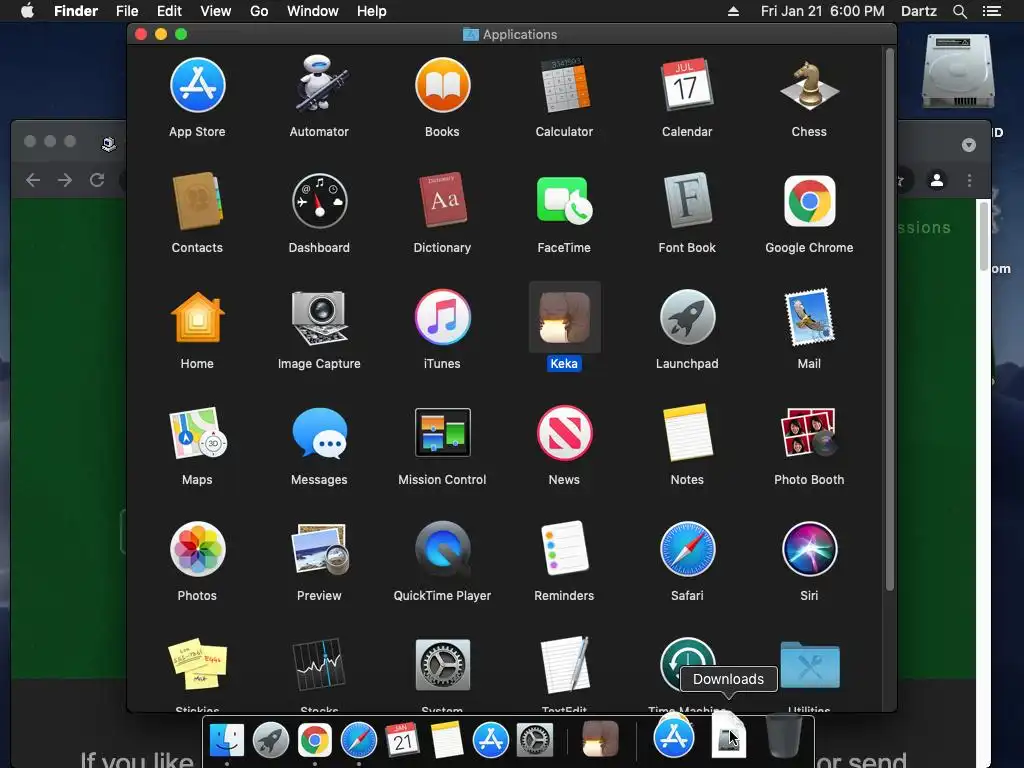This screenshot has height=768, width=1024.
Task: Open the Go menu
Action: pyautogui.click(x=259, y=11)
